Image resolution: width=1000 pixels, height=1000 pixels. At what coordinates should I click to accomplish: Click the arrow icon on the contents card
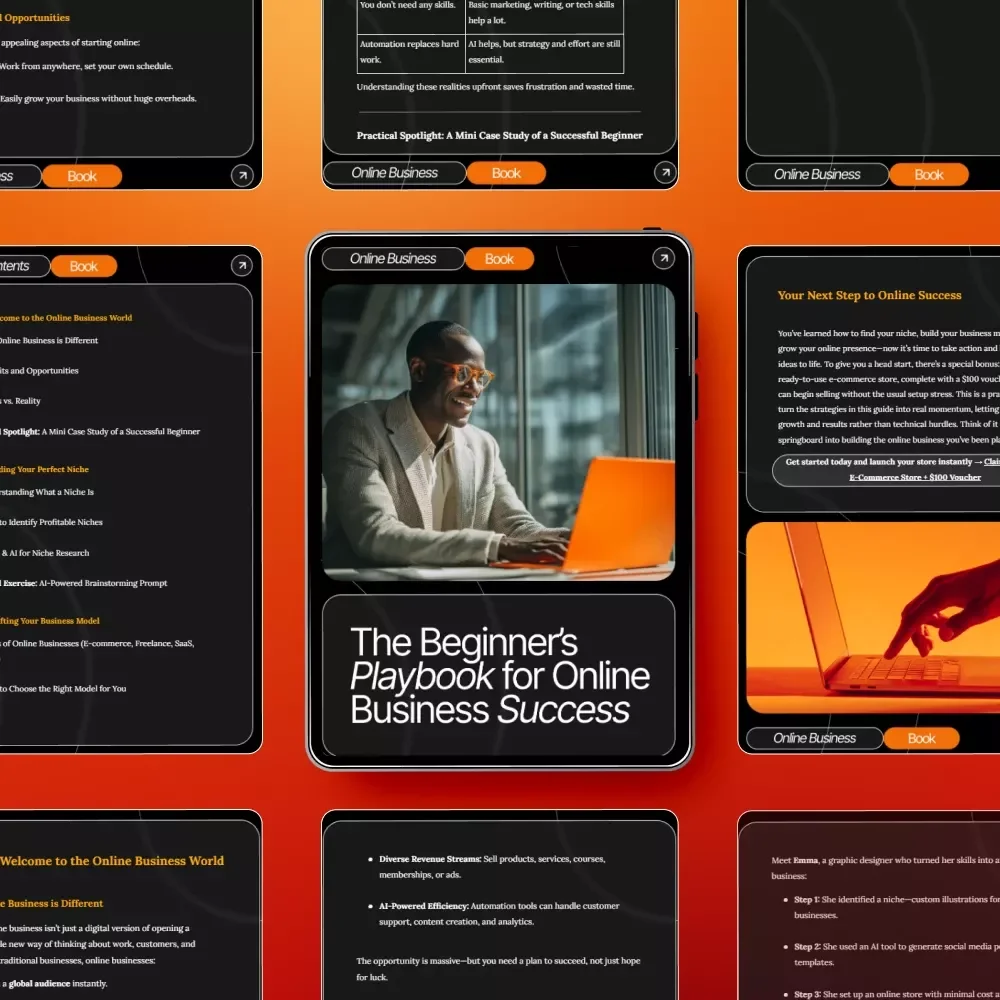[x=242, y=265]
